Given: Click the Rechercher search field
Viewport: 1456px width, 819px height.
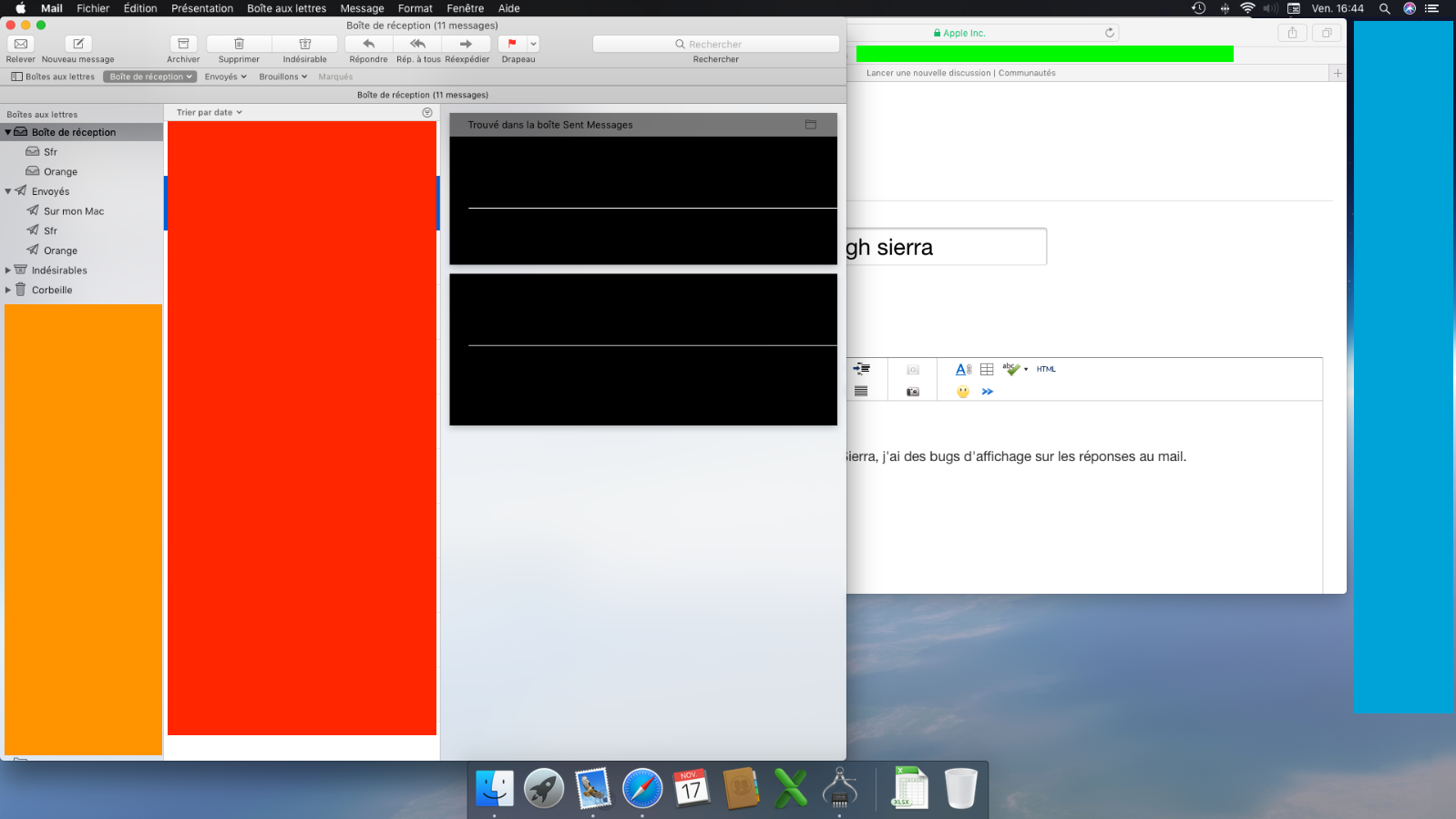Looking at the screenshot, I should coord(716,44).
